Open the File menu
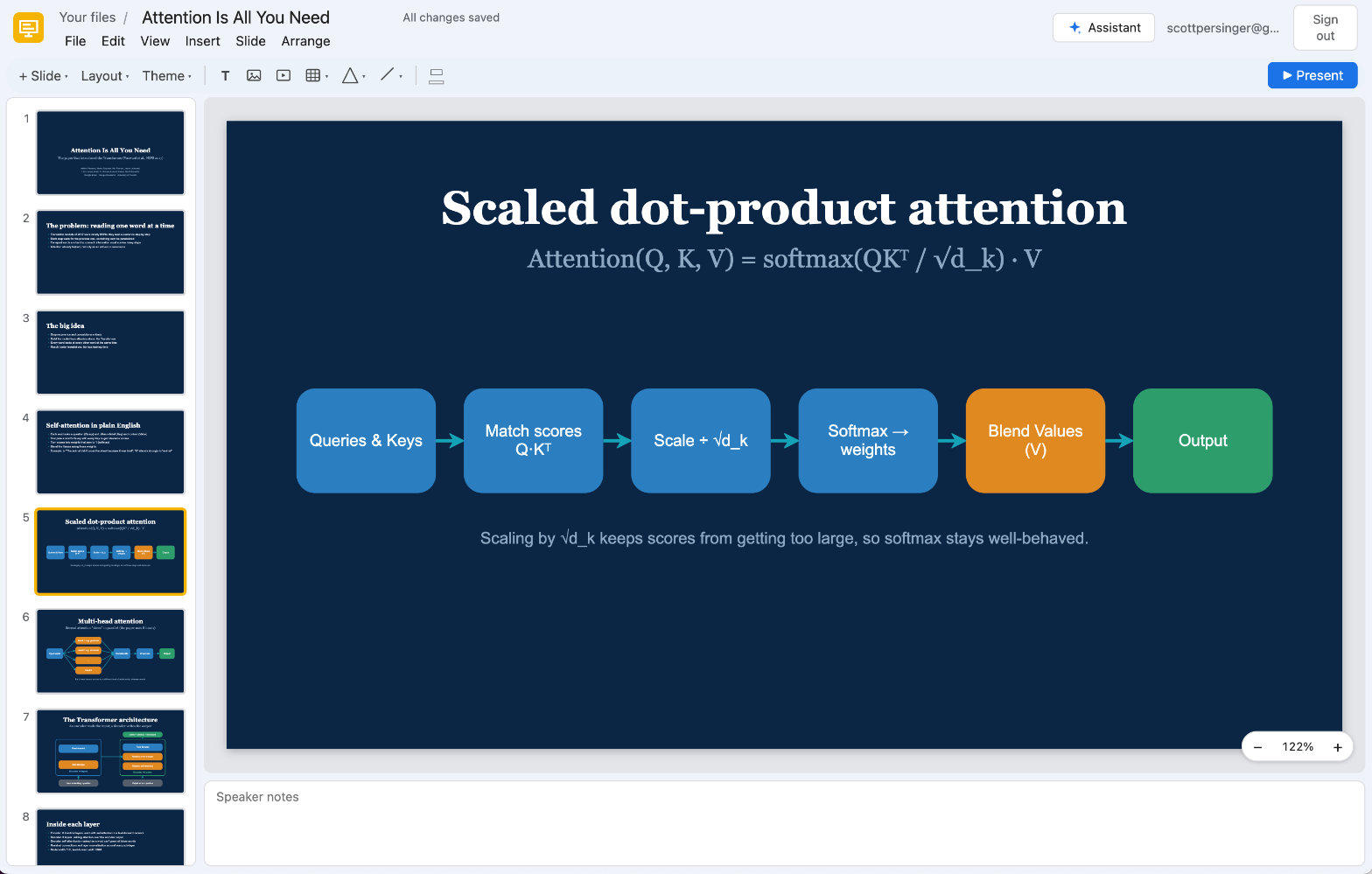The width and height of the screenshot is (1372, 874). [x=75, y=41]
